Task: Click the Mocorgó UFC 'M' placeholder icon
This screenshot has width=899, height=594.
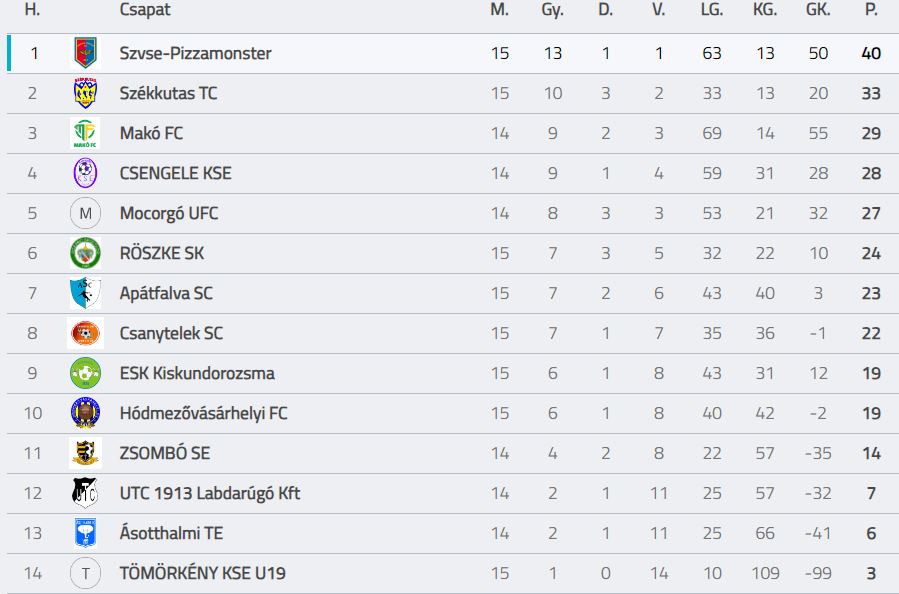Action: [x=86, y=213]
